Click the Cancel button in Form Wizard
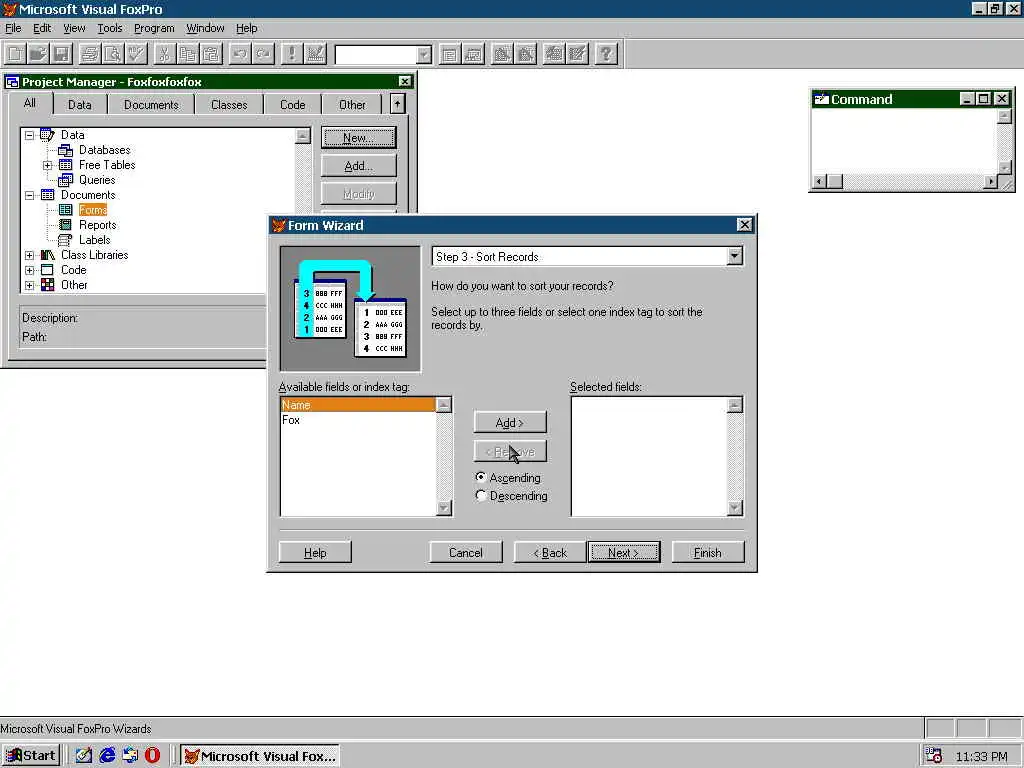 [x=466, y=552]
